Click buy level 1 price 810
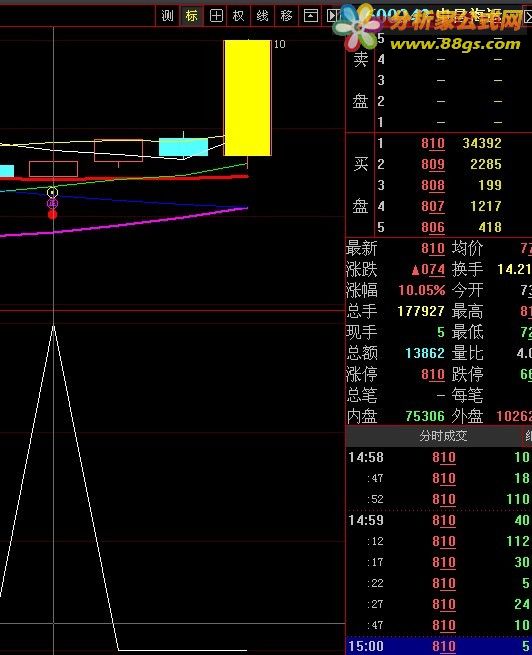The height and width of the screenshot is (655, 532). pyautogui.click(x=433, y=143)
